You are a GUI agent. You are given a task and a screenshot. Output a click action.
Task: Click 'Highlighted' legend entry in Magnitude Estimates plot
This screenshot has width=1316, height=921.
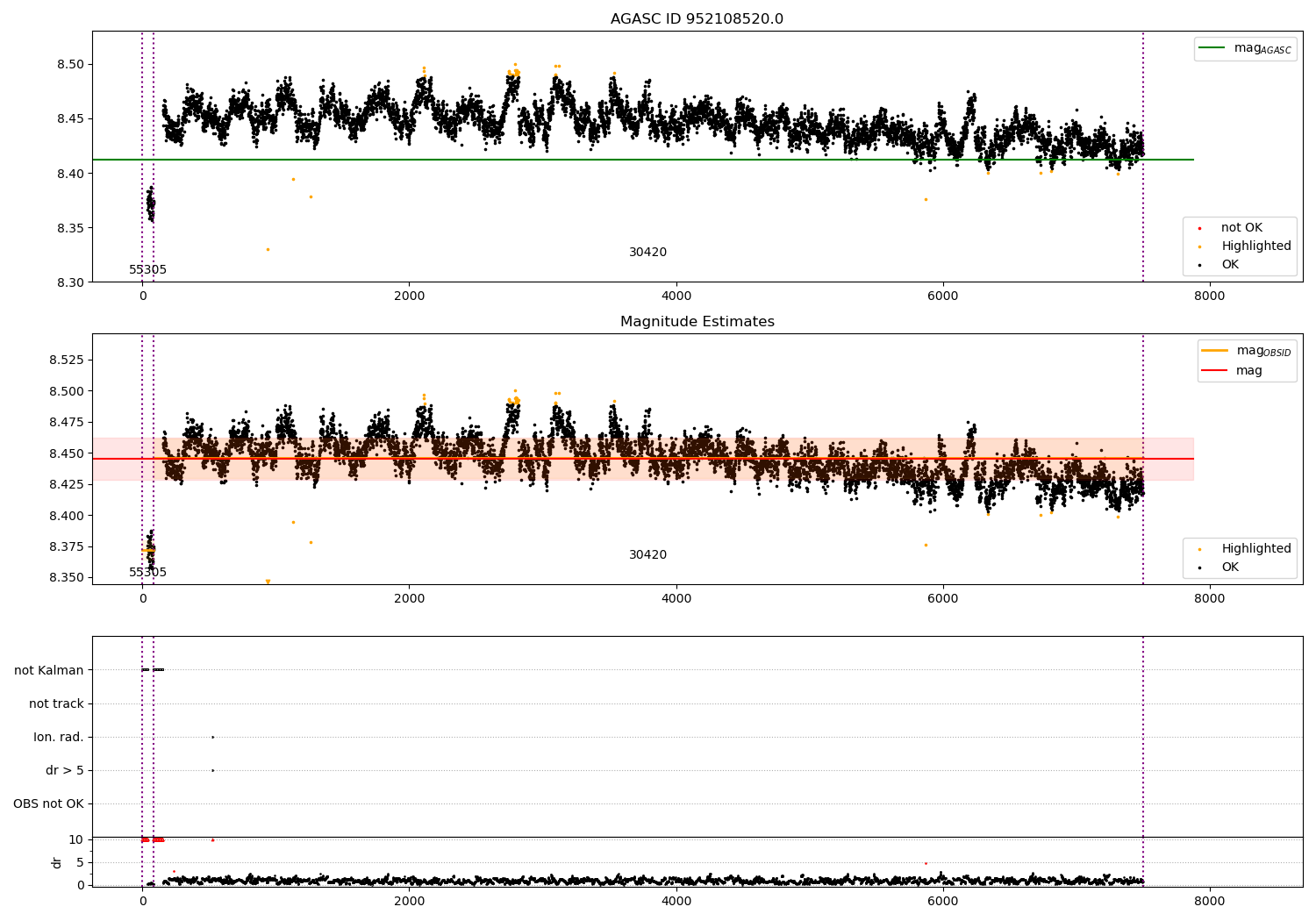pos(1256,549)
